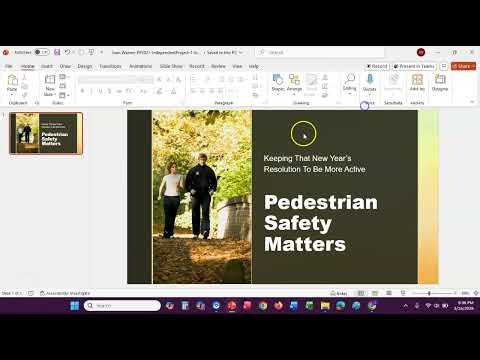Image resolution: width=480 pixels, height=360 pixels.
Task: Open the Arrange dropdown
Action: point(294,83)
